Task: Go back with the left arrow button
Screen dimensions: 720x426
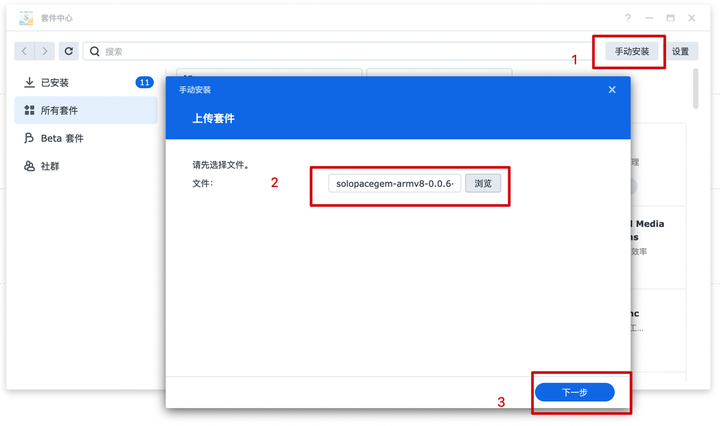Action: [x=24, y=51]
